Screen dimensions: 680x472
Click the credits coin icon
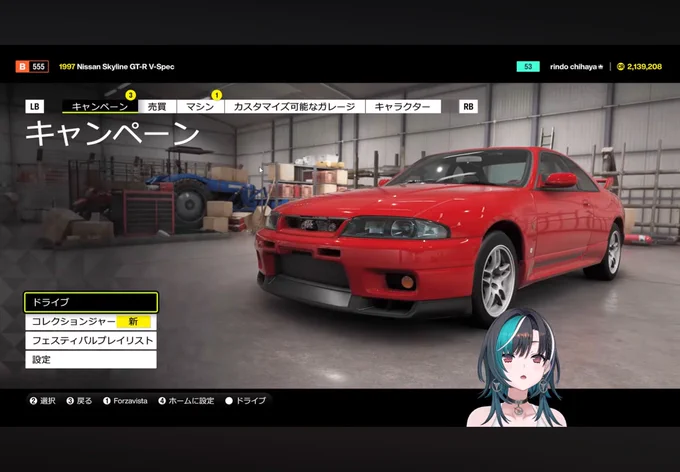click(x=621, y=67)
